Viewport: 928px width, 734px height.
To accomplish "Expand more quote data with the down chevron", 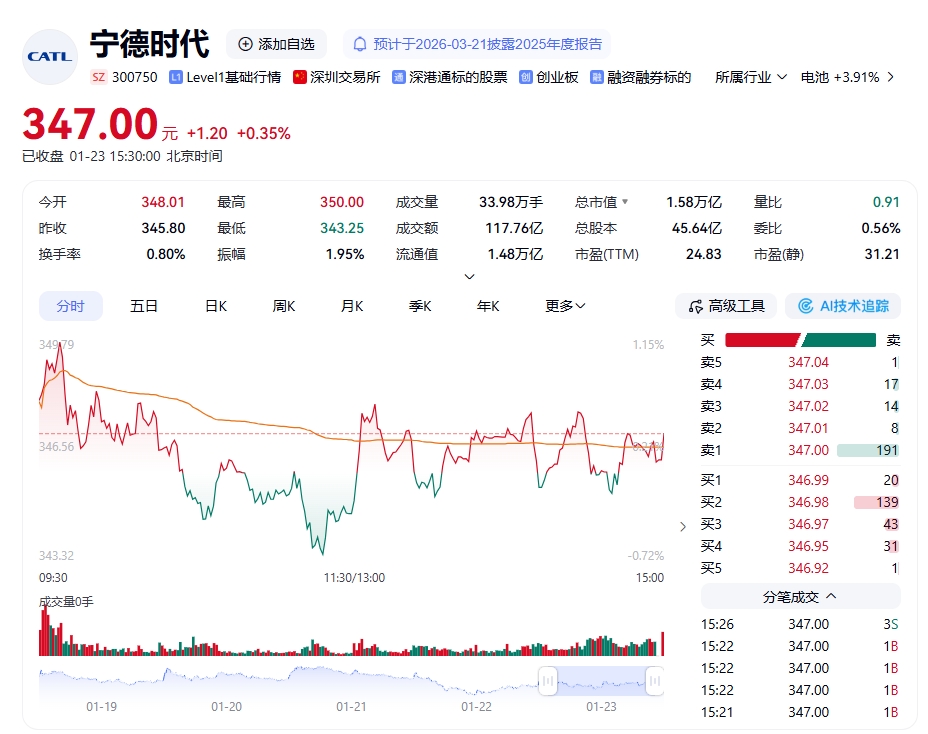I will [x=469, y=276].
